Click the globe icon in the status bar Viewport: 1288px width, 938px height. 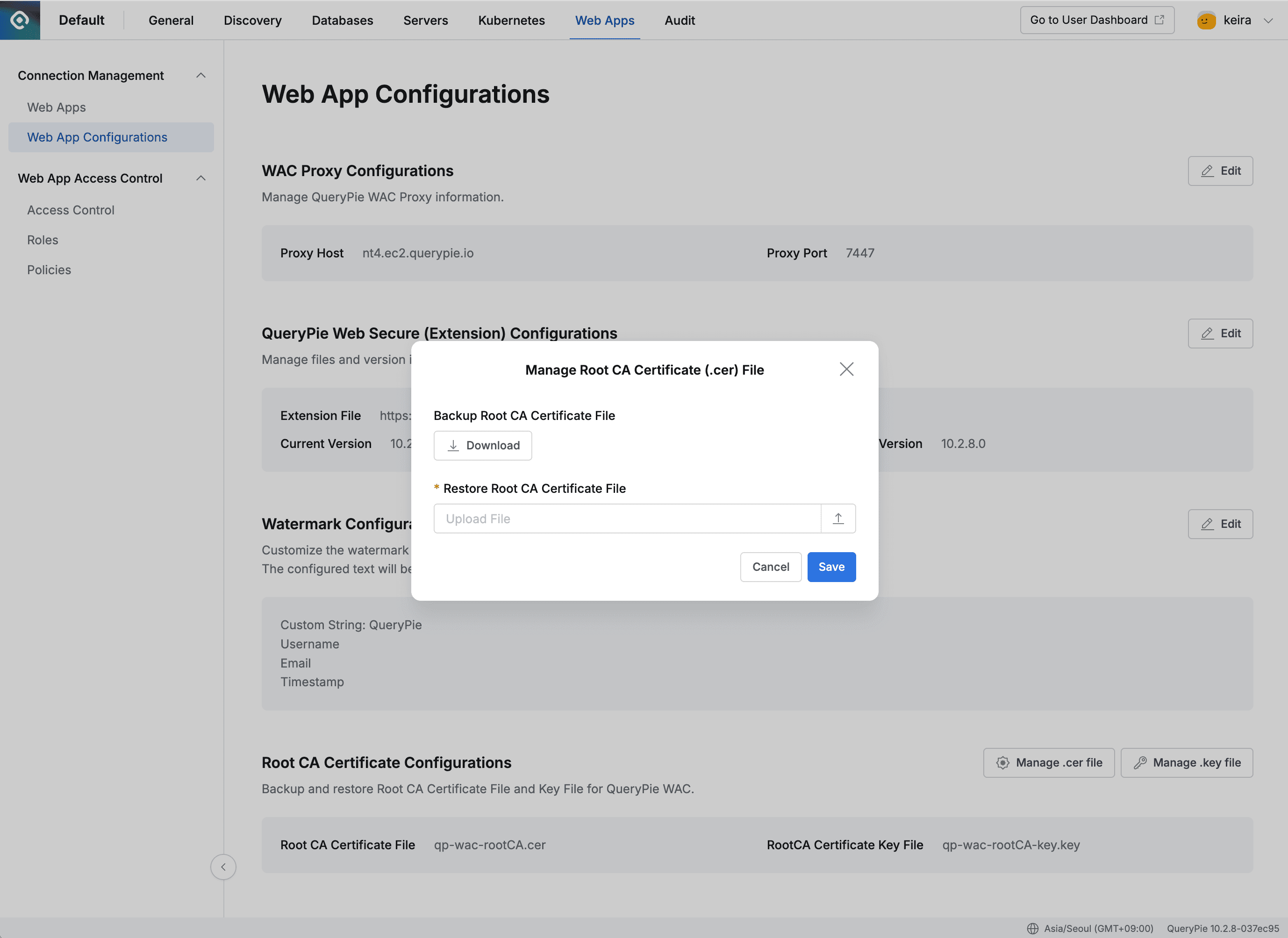coord(1035,930)
